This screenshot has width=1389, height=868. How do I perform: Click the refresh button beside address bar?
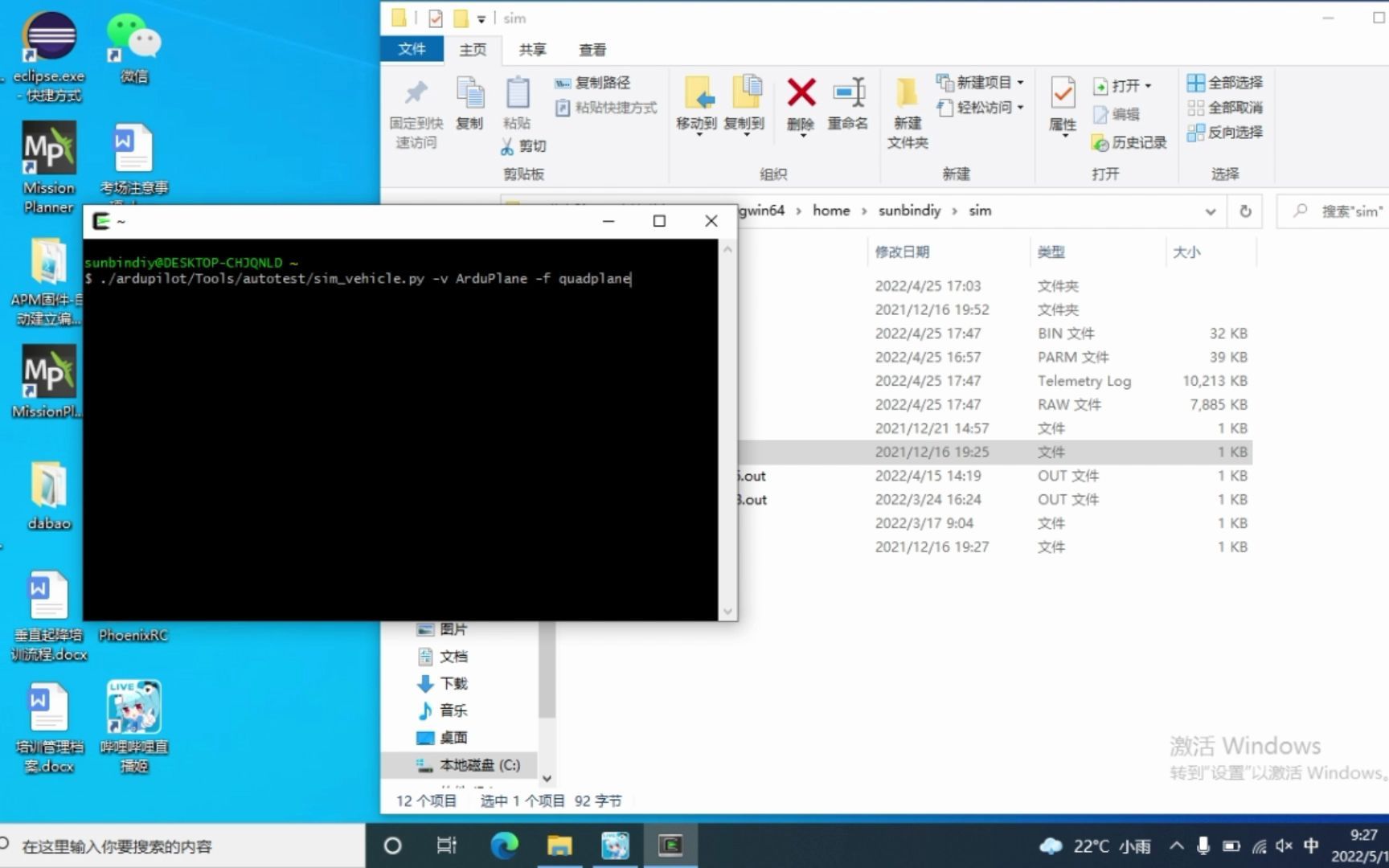coord(1245,211)
